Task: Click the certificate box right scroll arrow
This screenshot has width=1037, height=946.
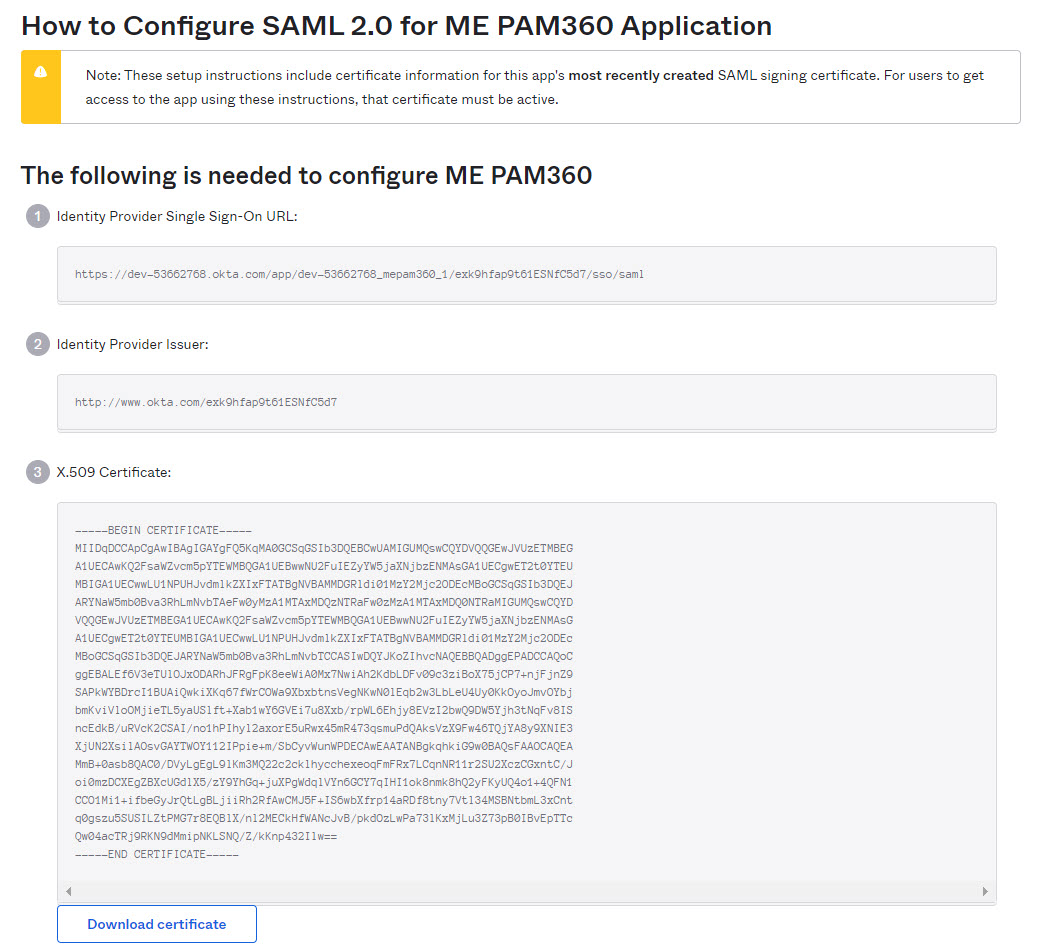Action: 985,891
